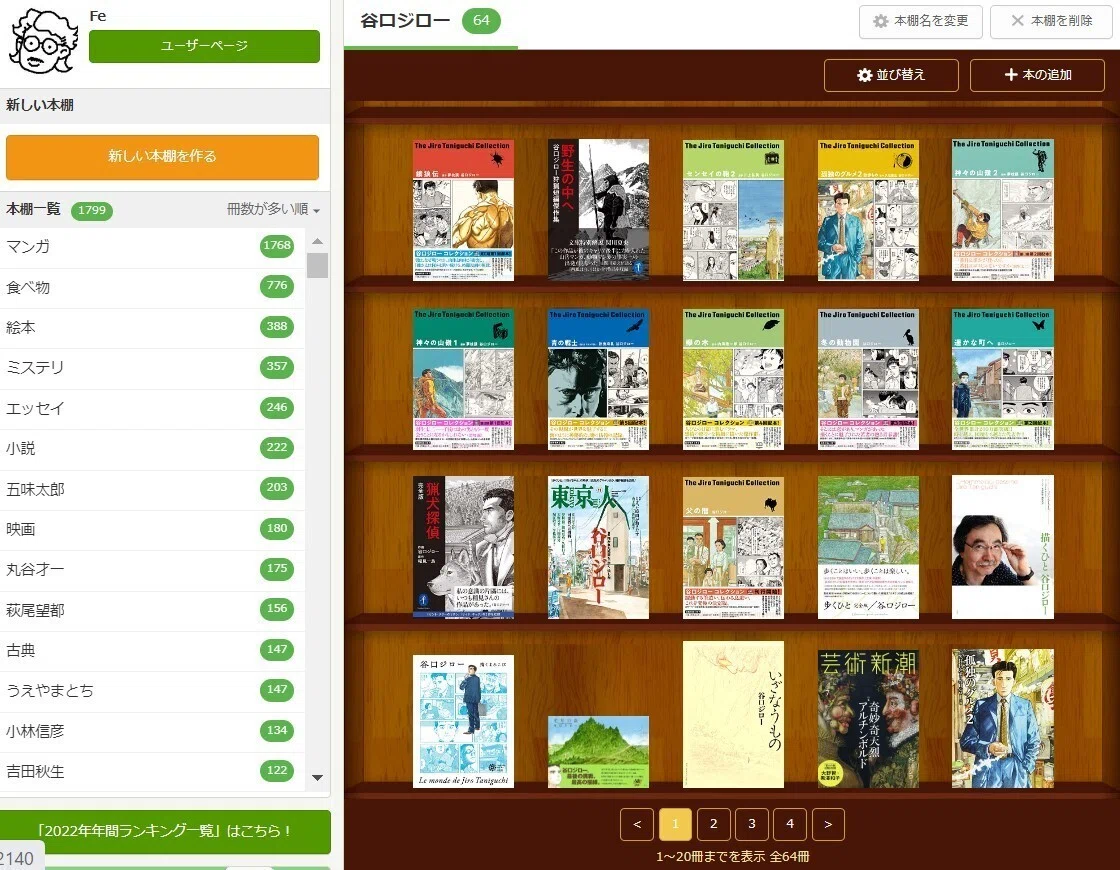Screen dimensions: 1120x870
Task: Select the 食べ物 bookshelf row
Action: (x=152, y=288)
